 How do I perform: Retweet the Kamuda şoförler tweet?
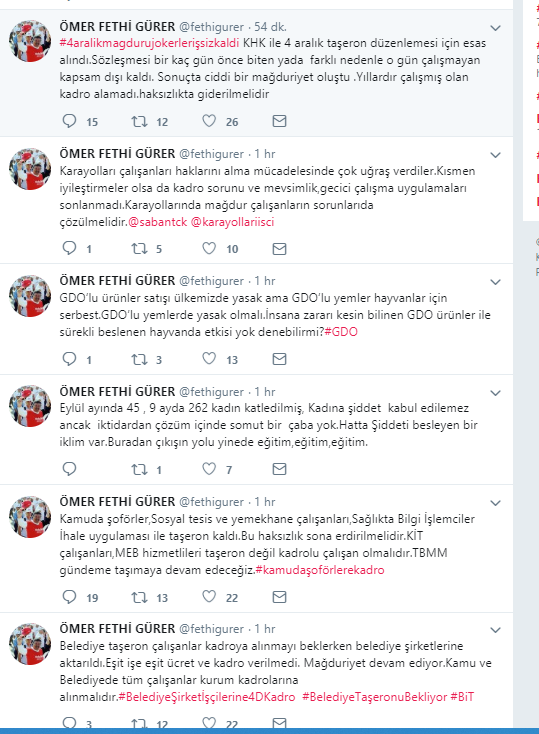tap(139, 597)
